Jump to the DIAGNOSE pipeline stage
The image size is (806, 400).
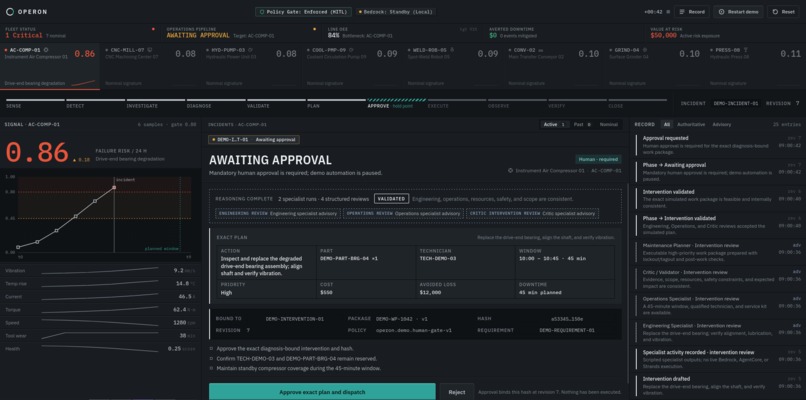(x=216, y=103)
